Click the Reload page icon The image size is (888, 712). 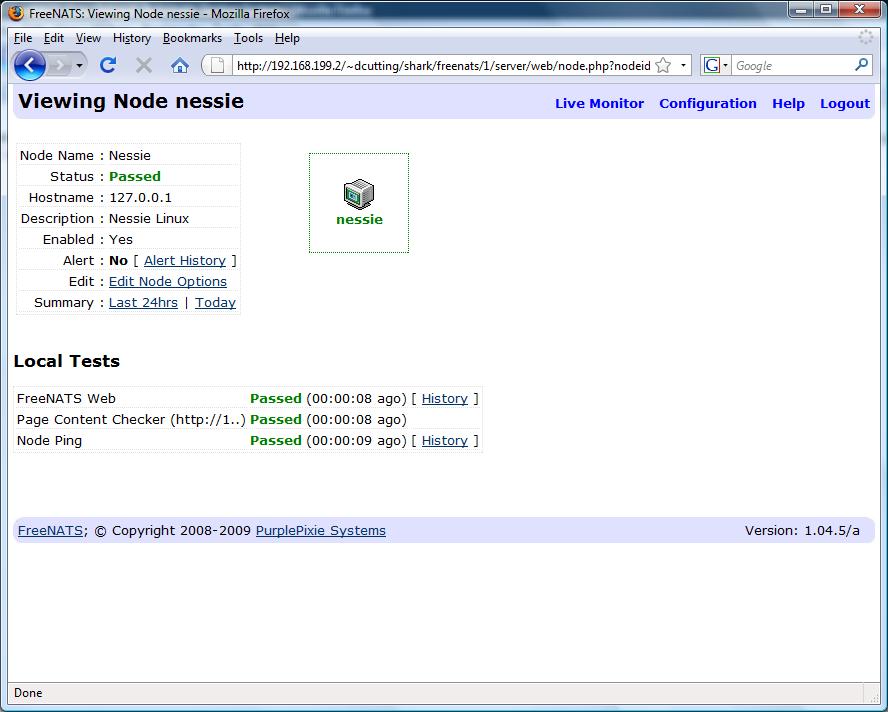click(108, 65)
